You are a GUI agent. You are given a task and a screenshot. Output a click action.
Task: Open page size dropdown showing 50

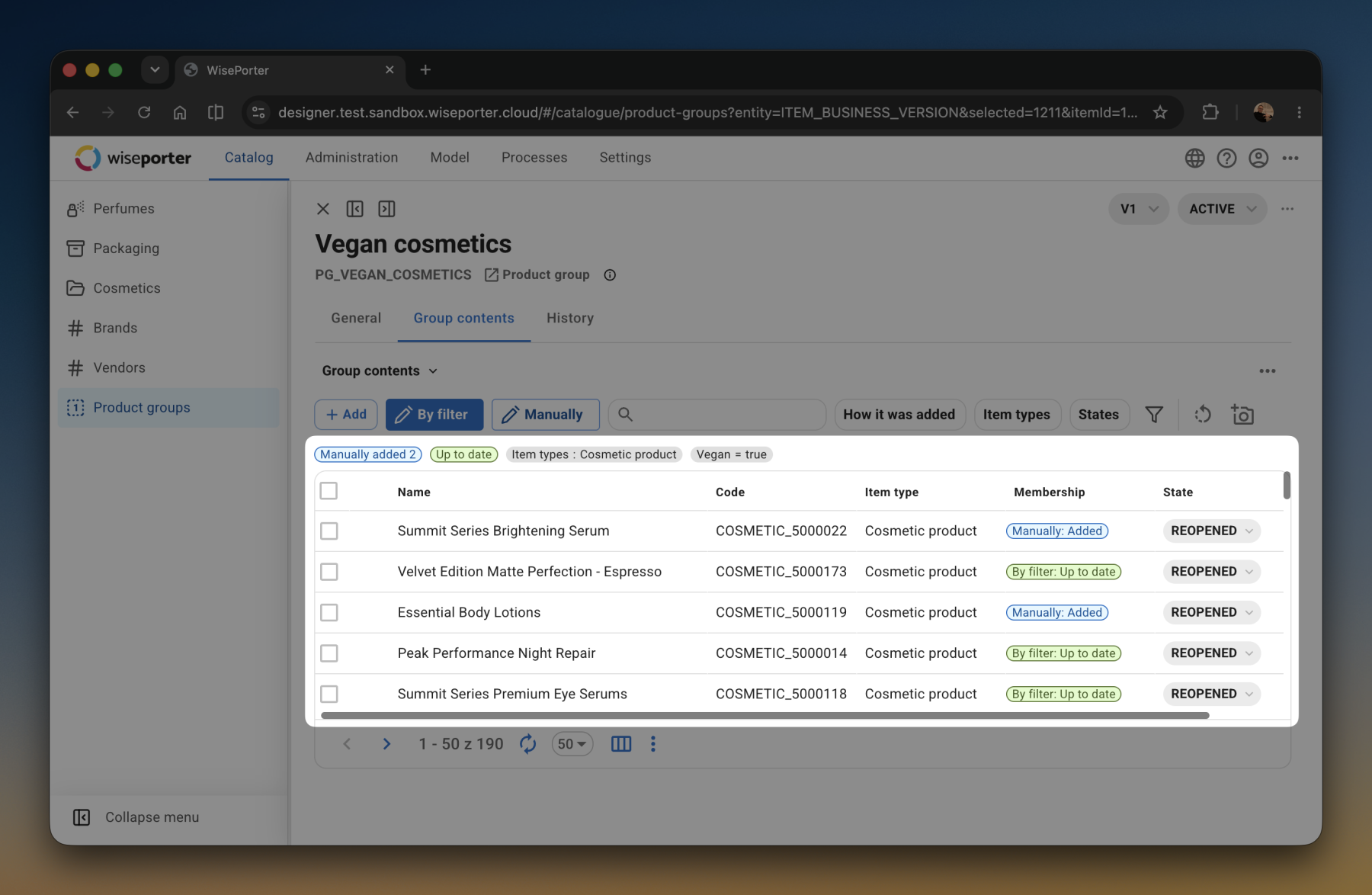coord(572,744)
